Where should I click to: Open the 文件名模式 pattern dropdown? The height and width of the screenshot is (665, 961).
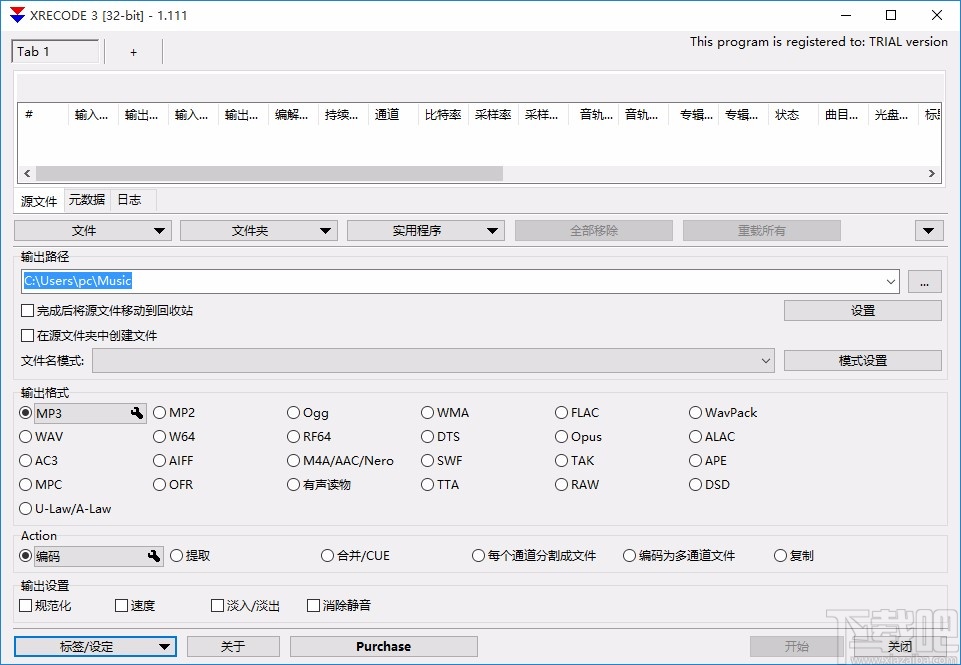(765, 360)
